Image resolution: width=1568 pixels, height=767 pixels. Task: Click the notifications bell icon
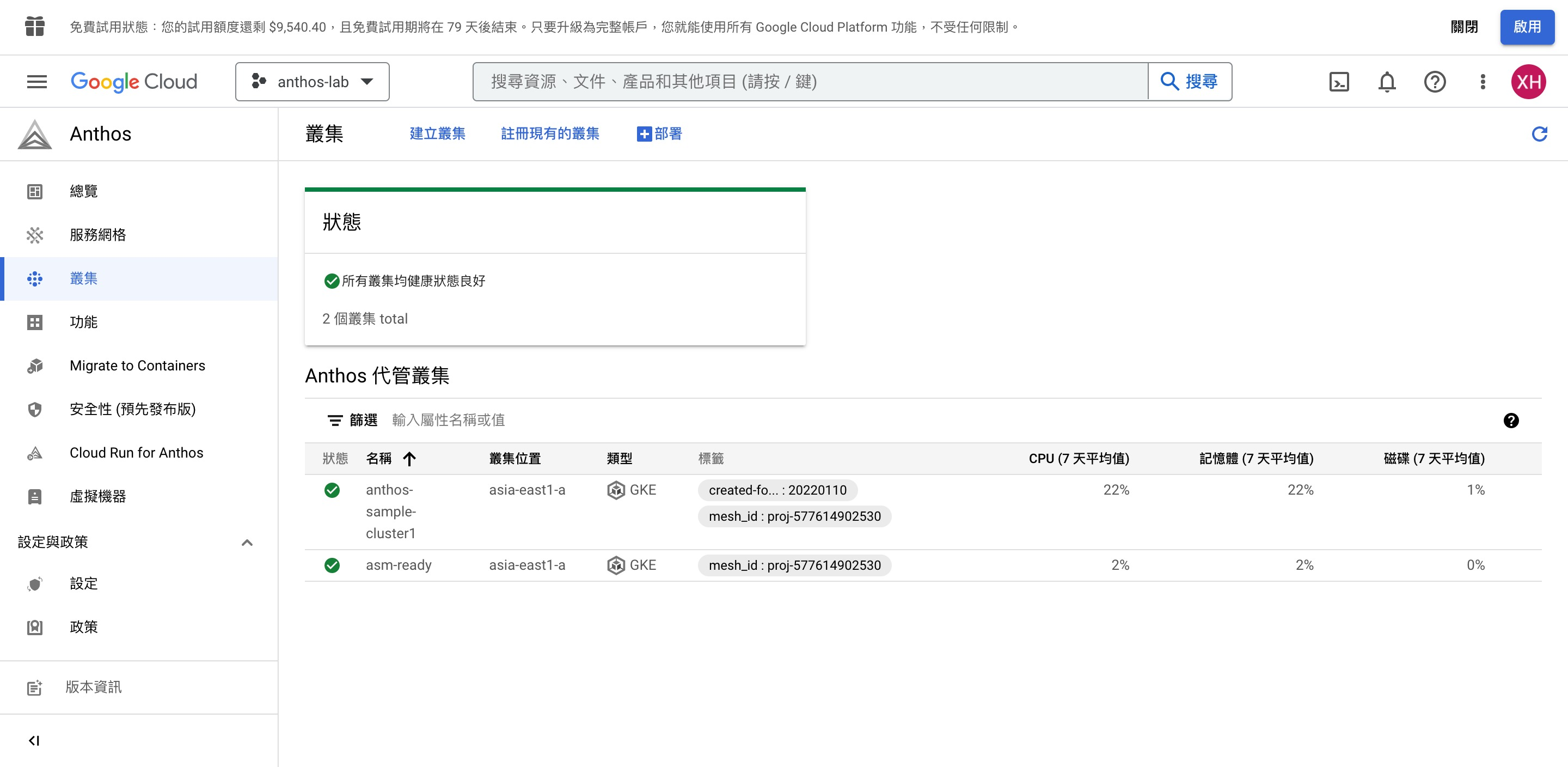[x=1387, y=82]
